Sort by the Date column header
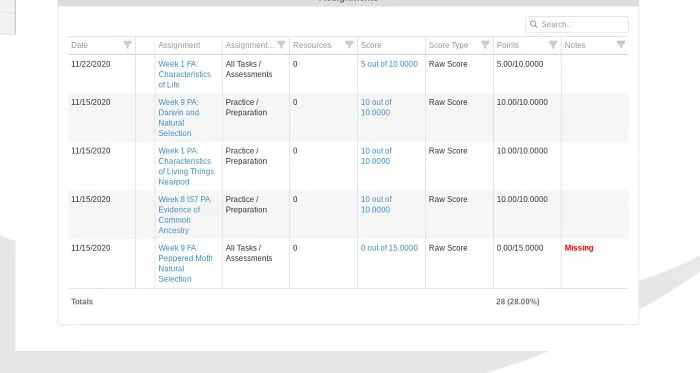Image resolution: width=700 pixels, height=373 pixels. [79, 45]
